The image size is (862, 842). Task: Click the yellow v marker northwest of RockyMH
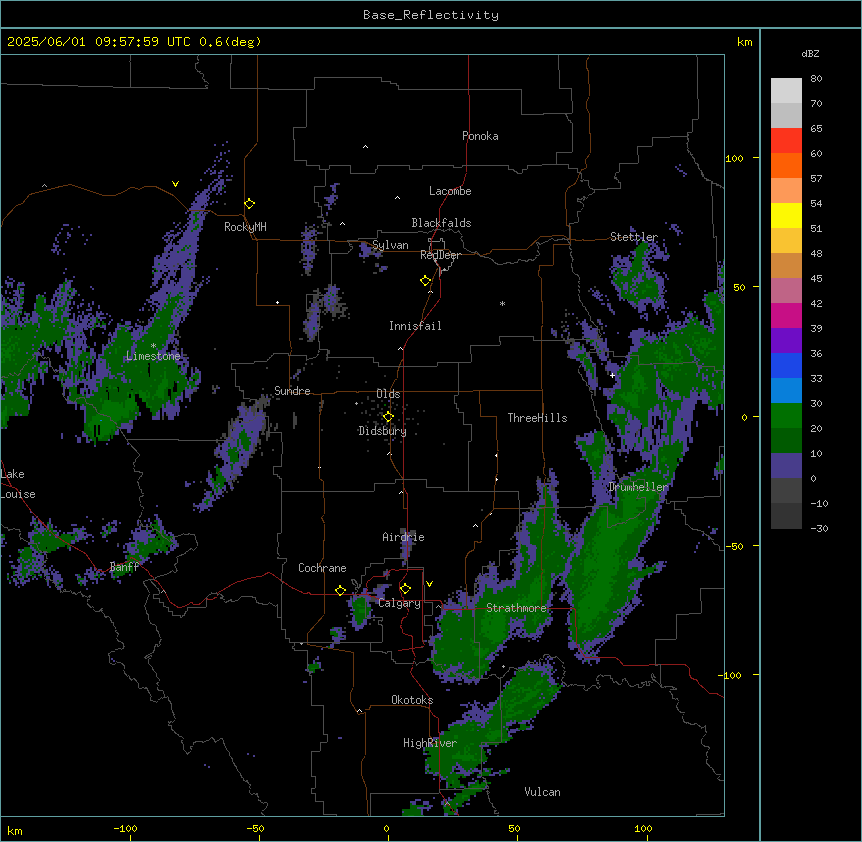[x=175, y=184]
